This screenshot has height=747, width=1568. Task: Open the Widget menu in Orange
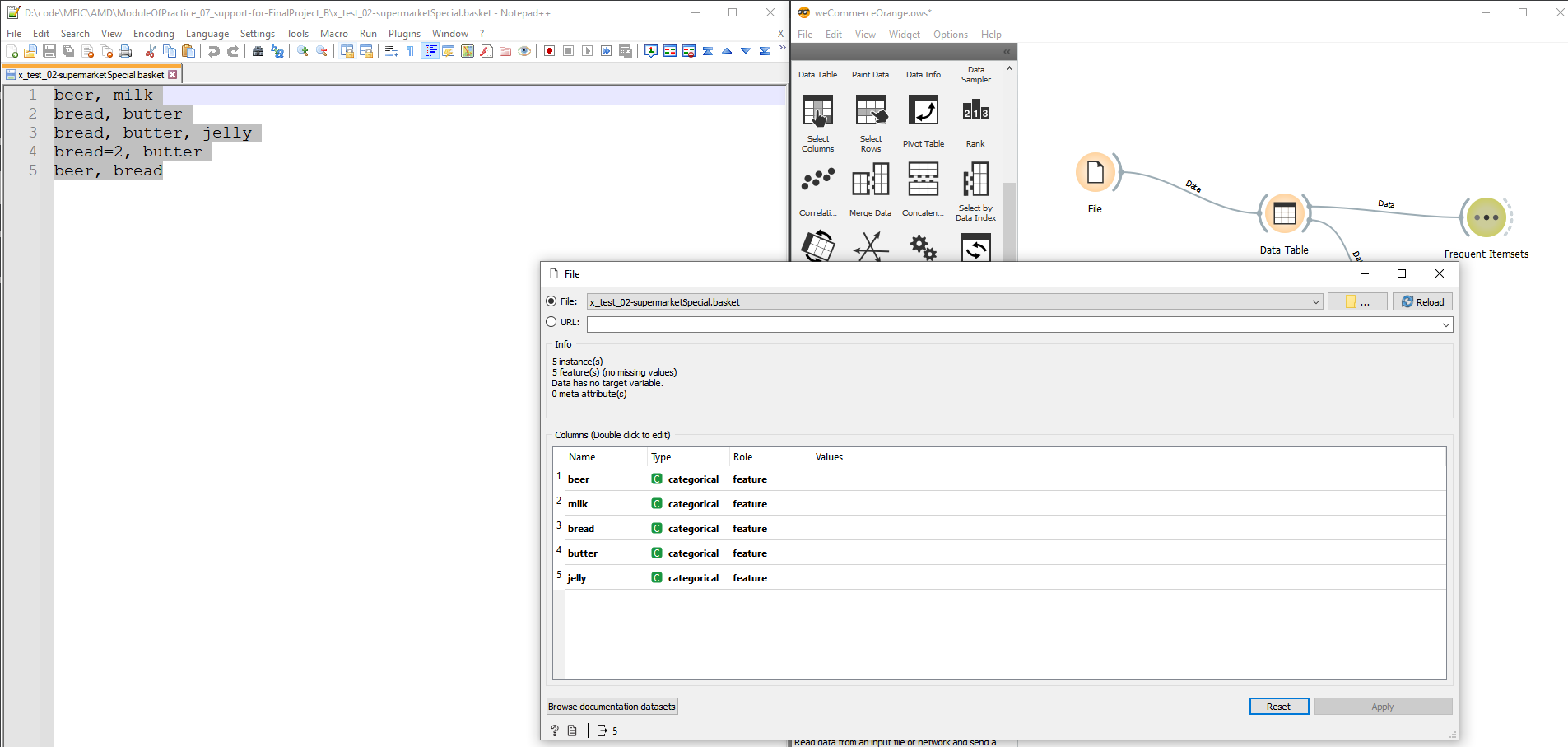pos(904,35)
